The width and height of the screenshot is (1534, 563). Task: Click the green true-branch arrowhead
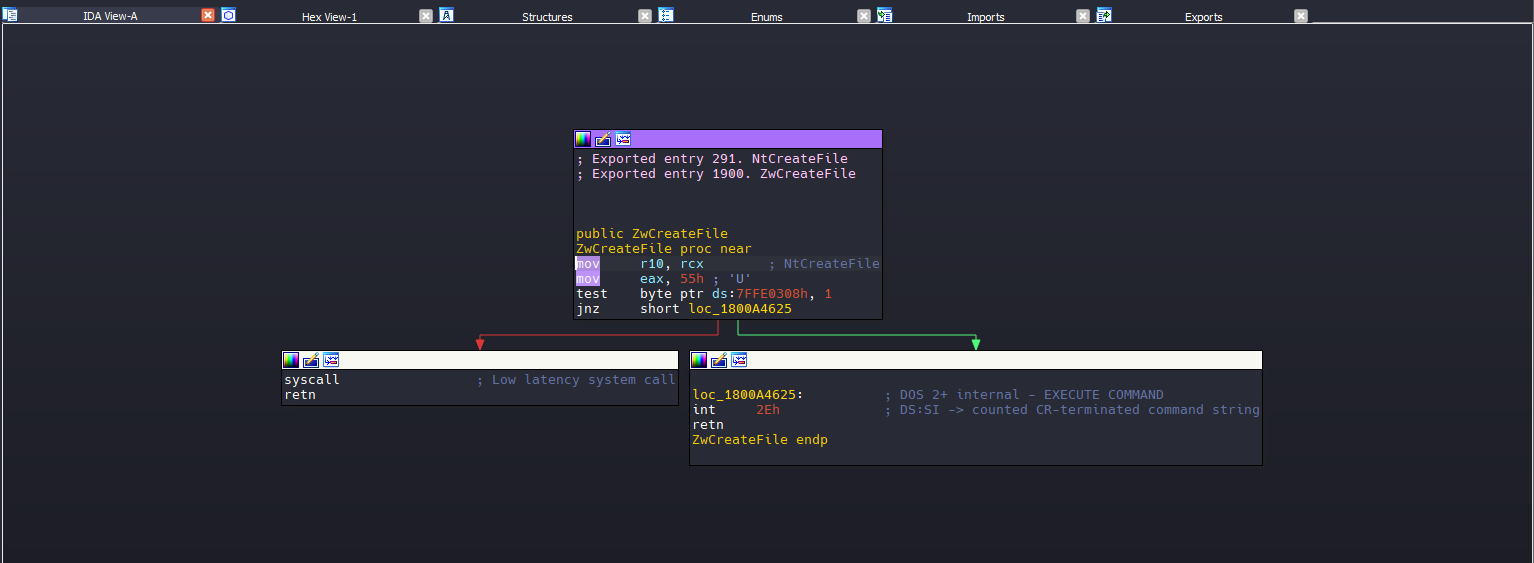coord(976,344)
